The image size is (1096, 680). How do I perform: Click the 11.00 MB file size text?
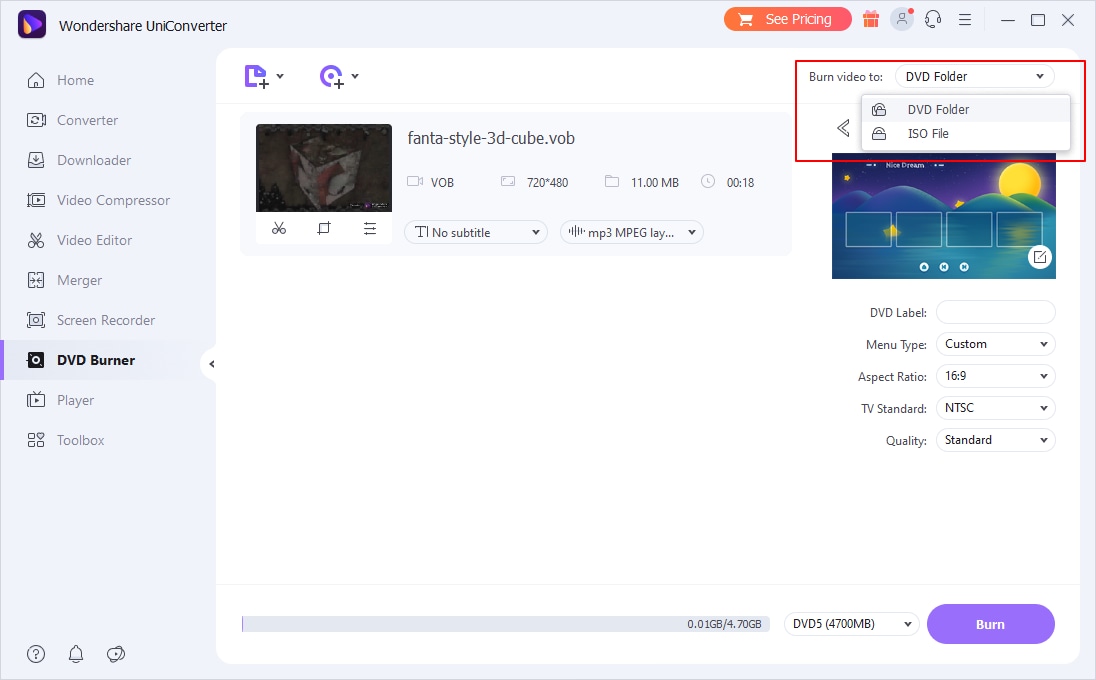[x=655, y=183]
